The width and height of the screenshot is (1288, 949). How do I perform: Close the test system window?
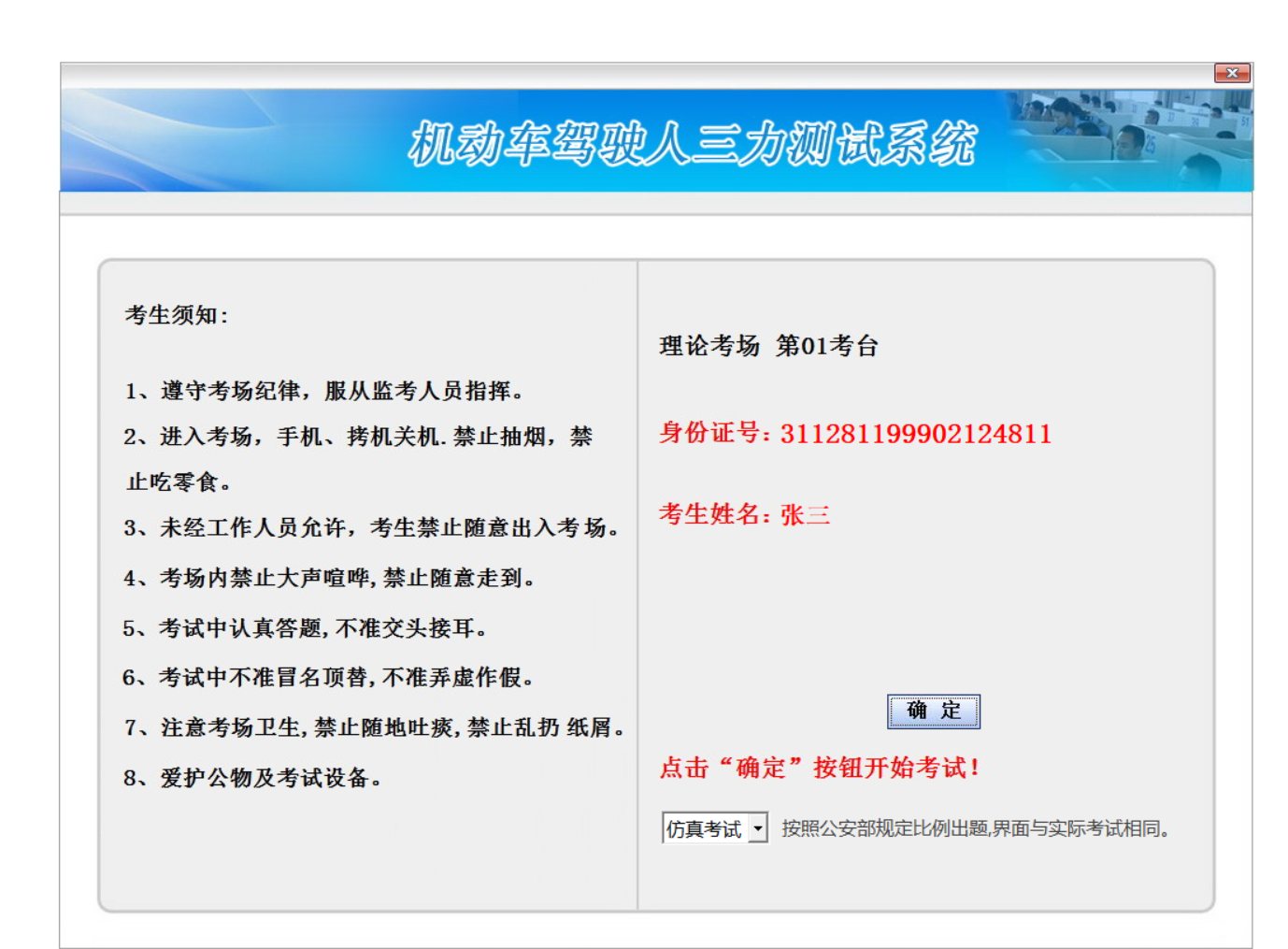pyautogui.click(x=1232, y=73)
